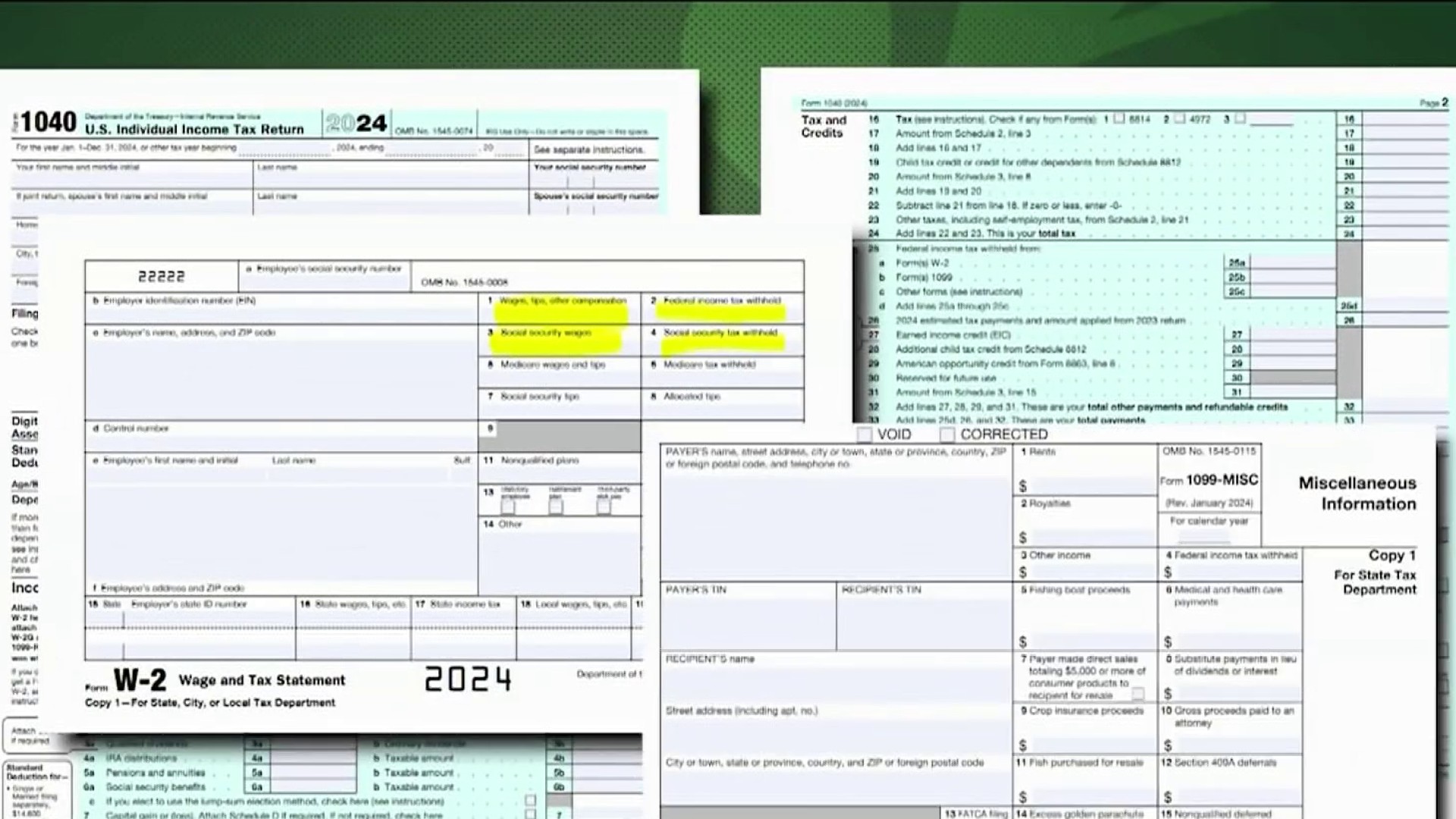Check the Statutory employee box in W-2 box 13
Screen dimensions: 1456x819
tap(507, 506)
